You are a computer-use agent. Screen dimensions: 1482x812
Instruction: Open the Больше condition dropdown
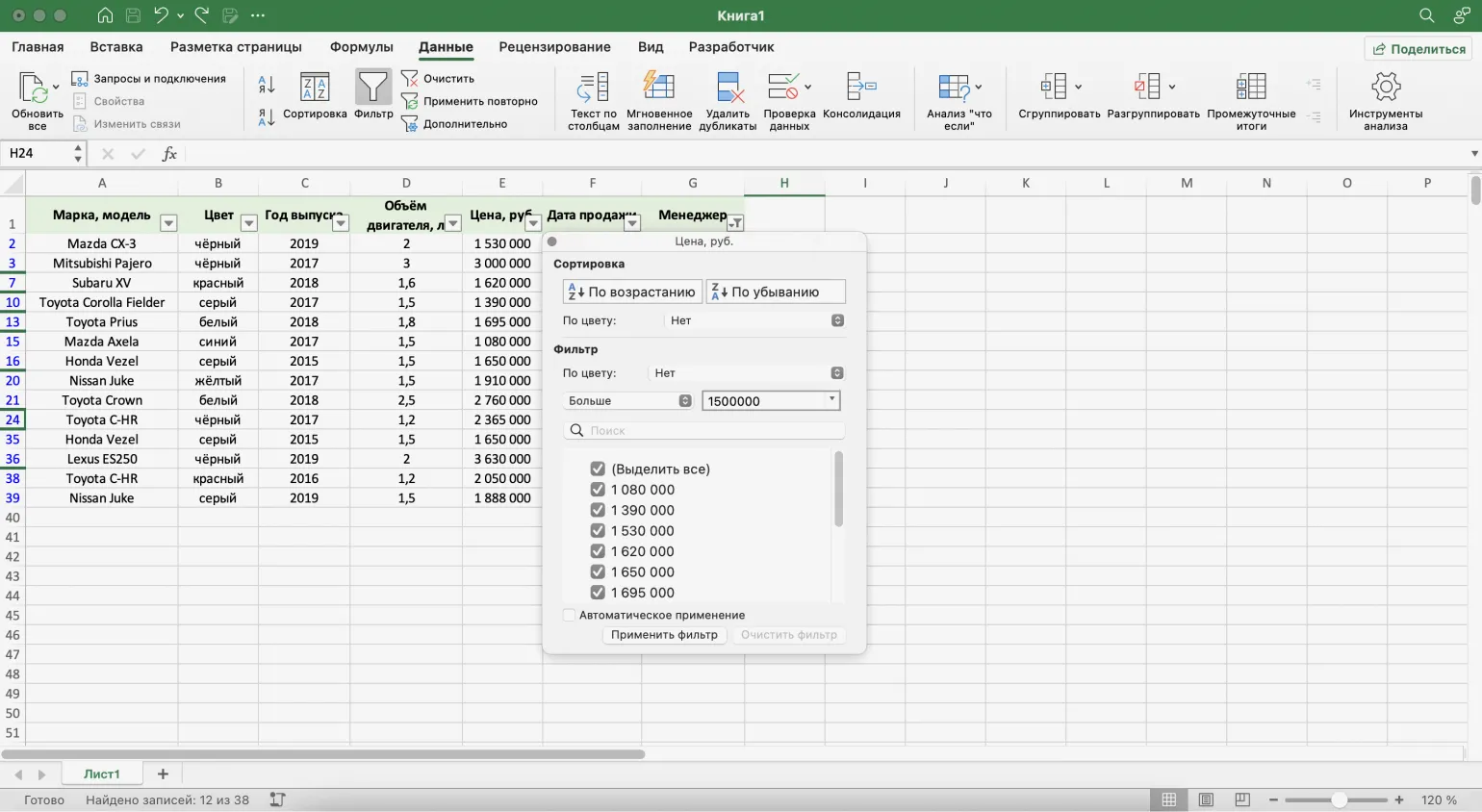pos(629,401)
